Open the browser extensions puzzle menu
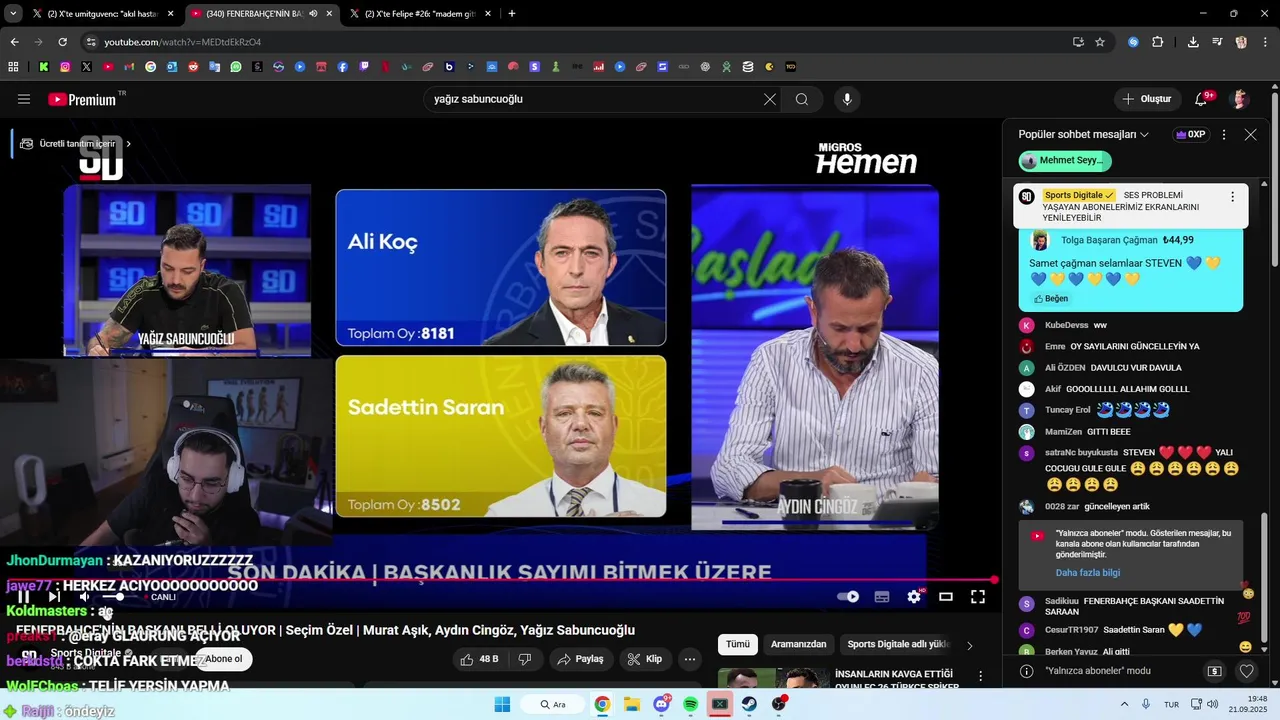 point(1158,42)
